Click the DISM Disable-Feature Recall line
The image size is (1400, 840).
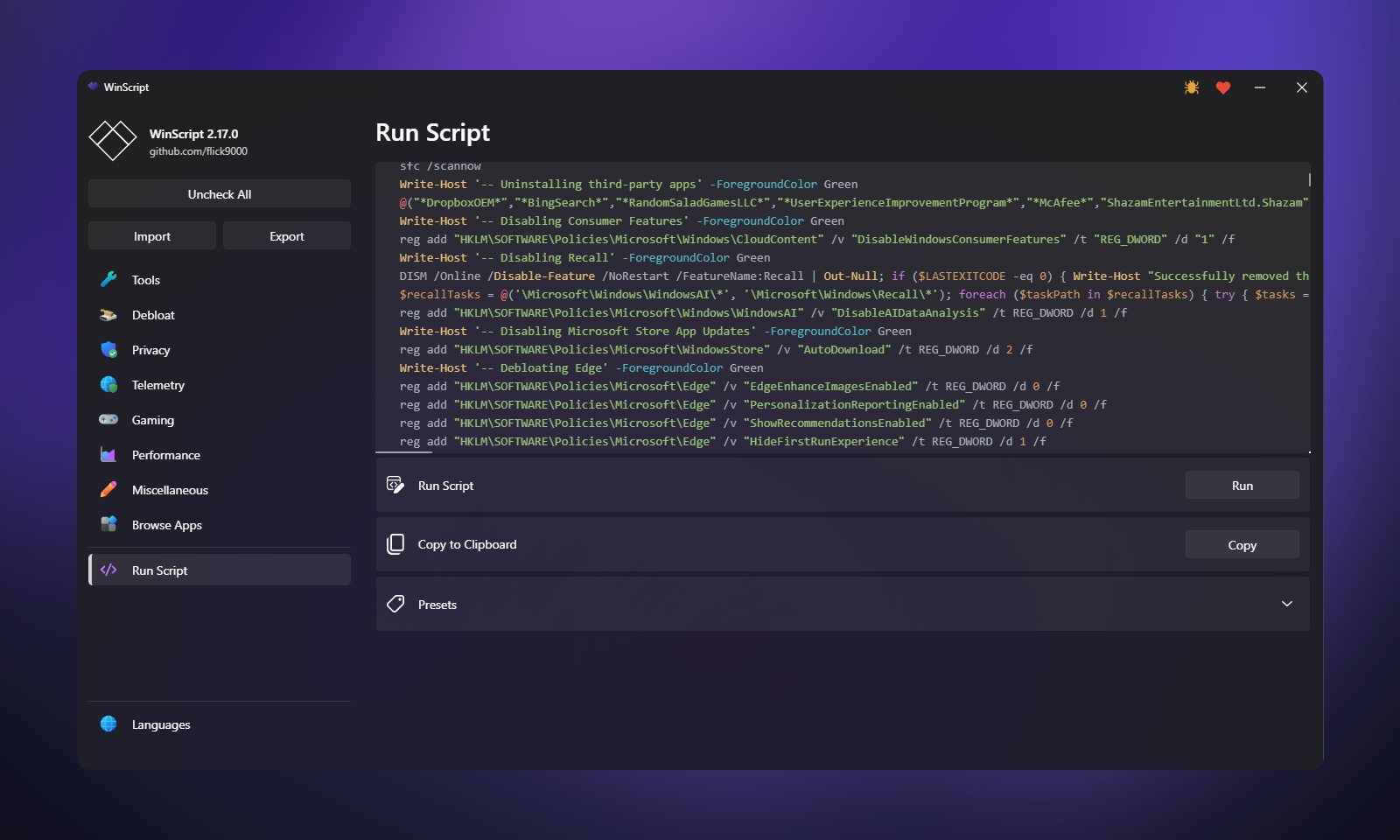(x=854, y=276)
